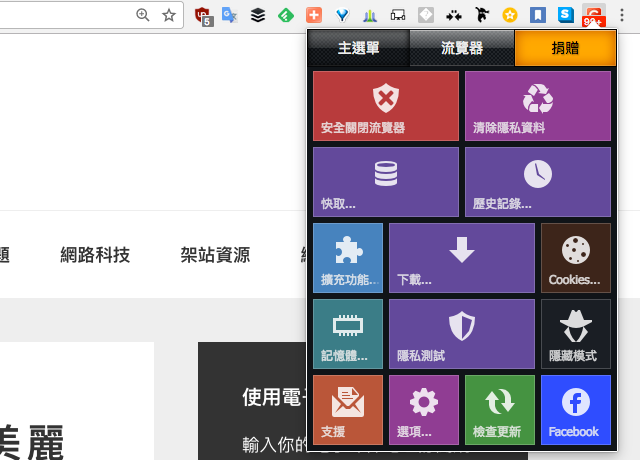Viewport: 640px width, 460px height.
Task: Open 架站資源 navigation link
Action: coord(215,255)
